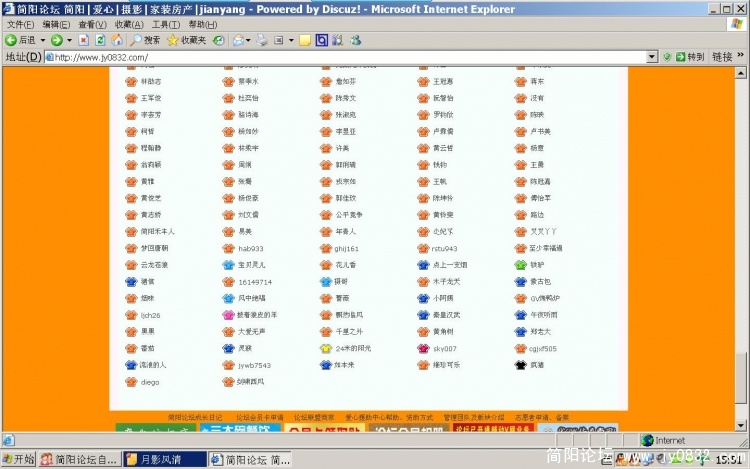Click the 开始 Start button

pos(19,459)
